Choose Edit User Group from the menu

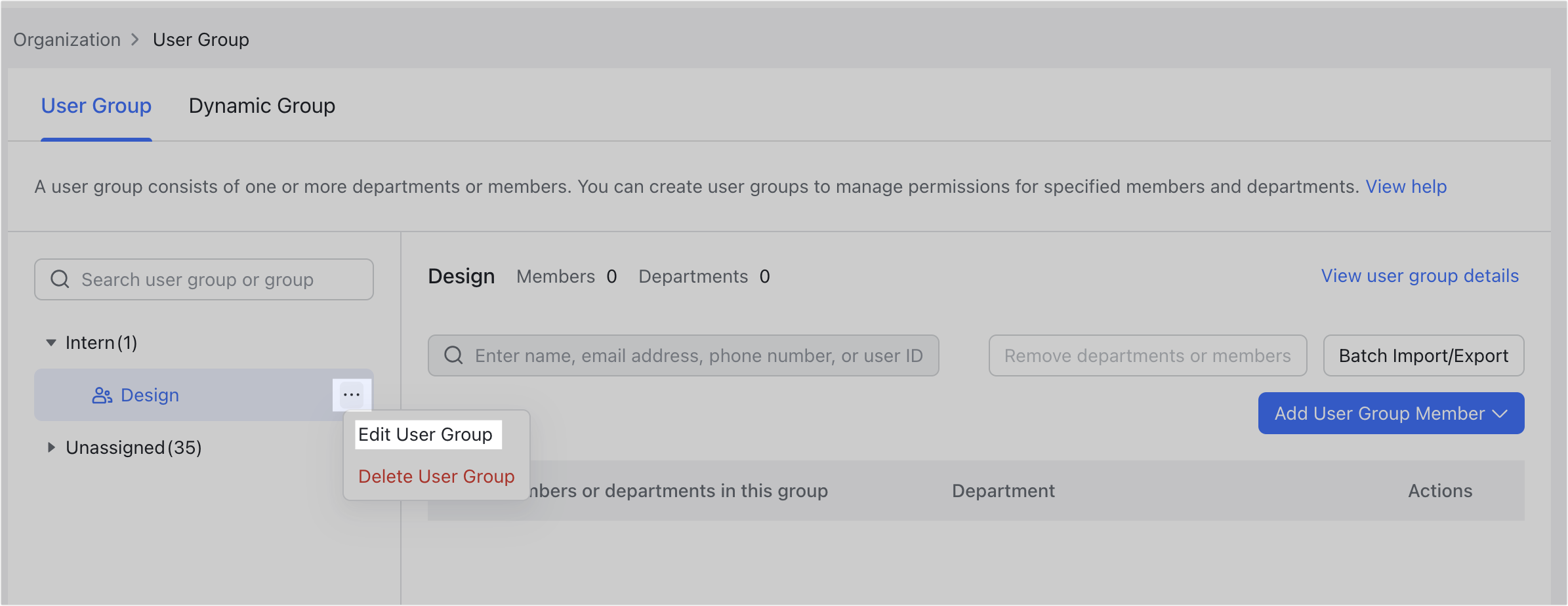(427, 434)
